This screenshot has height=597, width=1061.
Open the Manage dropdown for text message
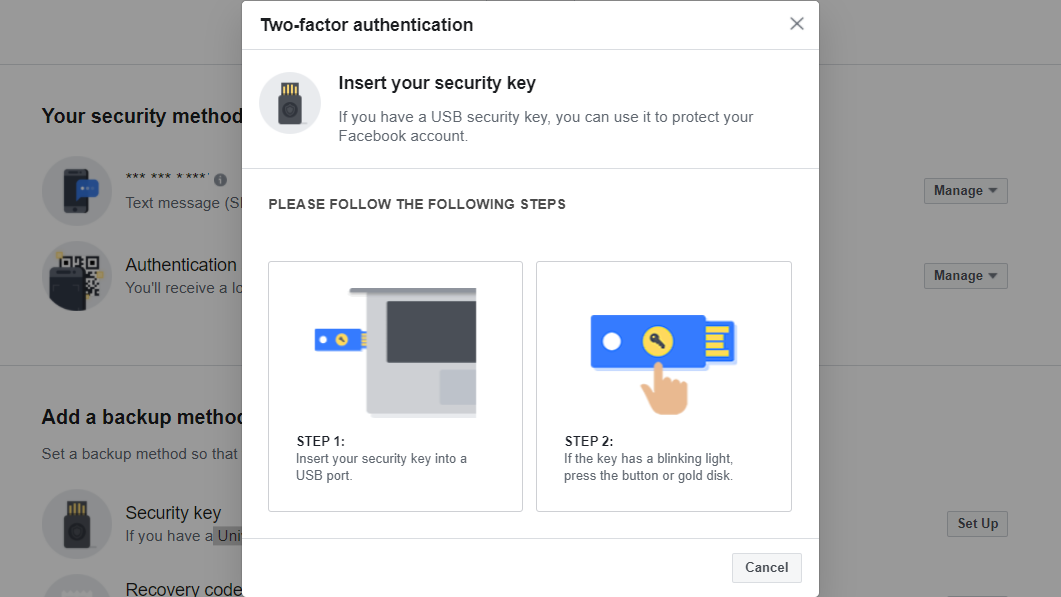click(965, 191)
